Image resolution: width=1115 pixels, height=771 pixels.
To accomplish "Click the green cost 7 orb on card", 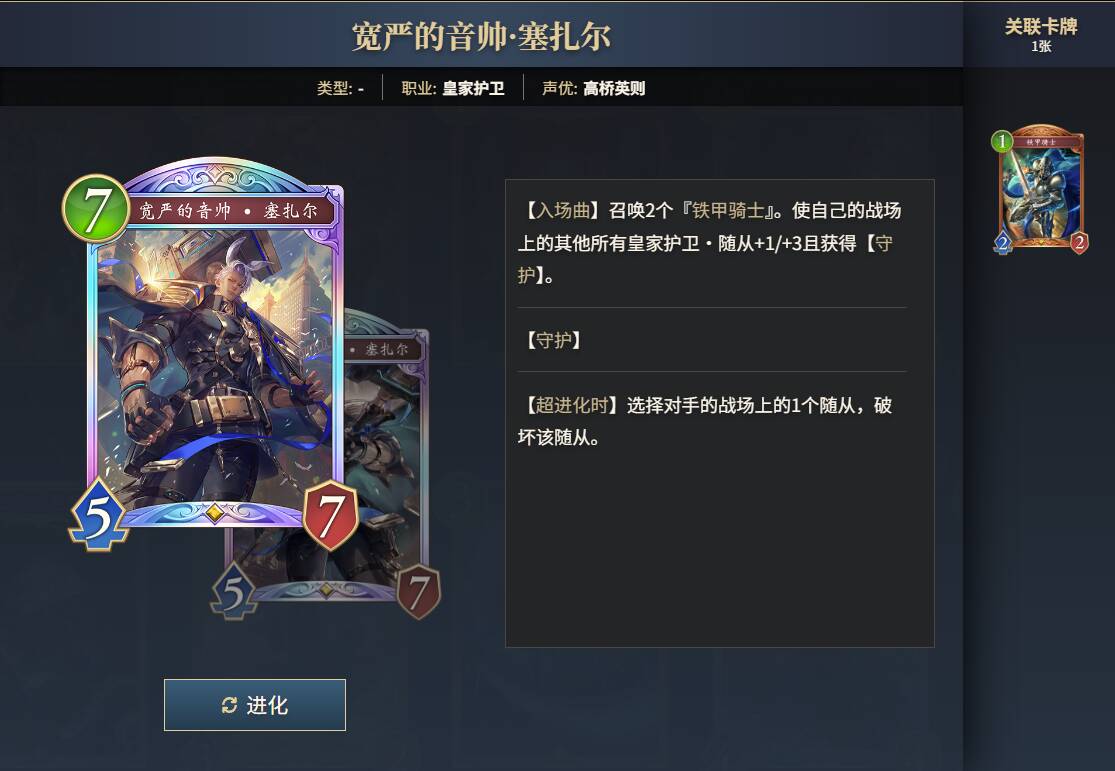I will point(97,210).
